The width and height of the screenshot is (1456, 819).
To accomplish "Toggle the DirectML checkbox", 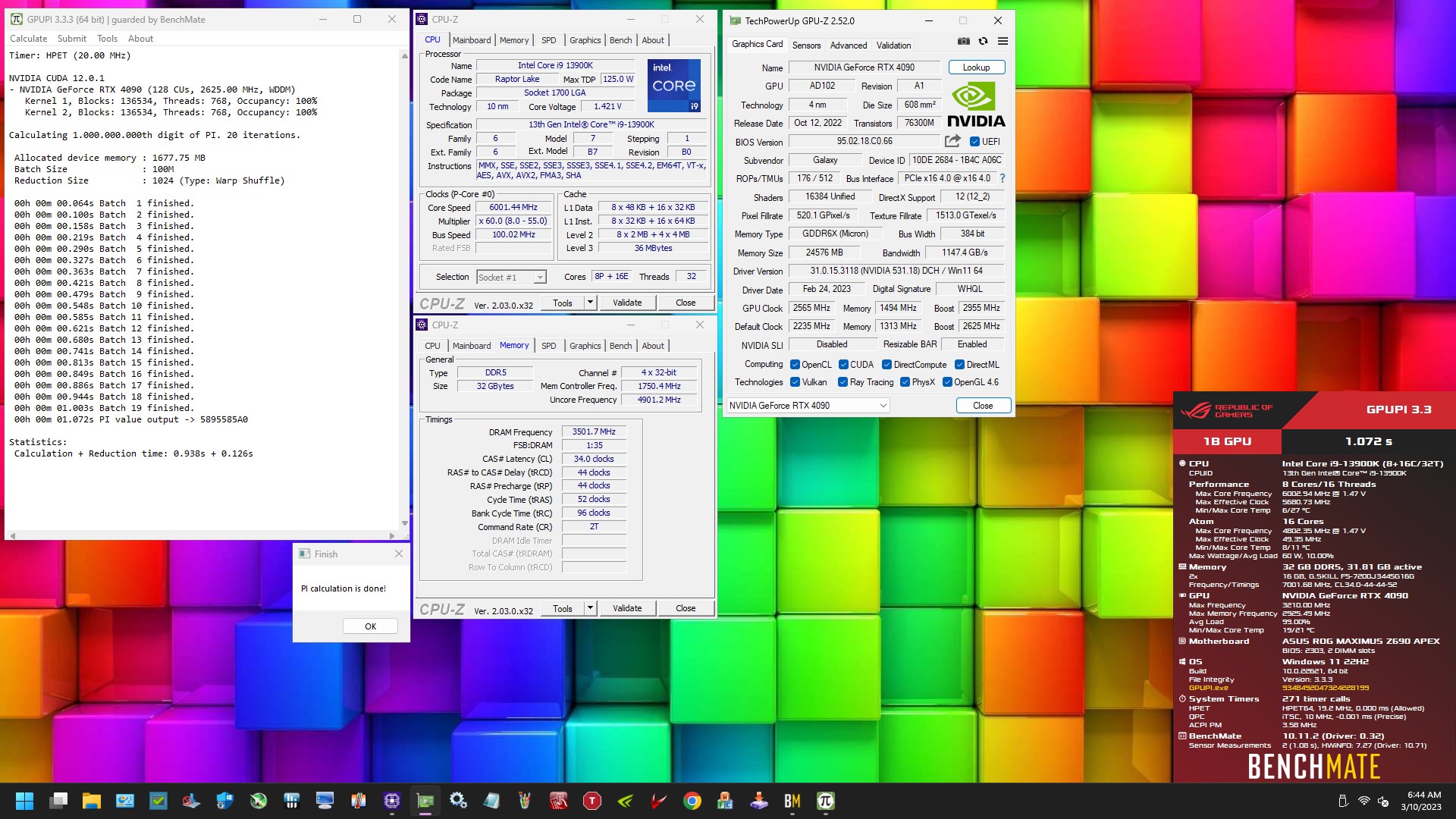I will click(959, 365).
